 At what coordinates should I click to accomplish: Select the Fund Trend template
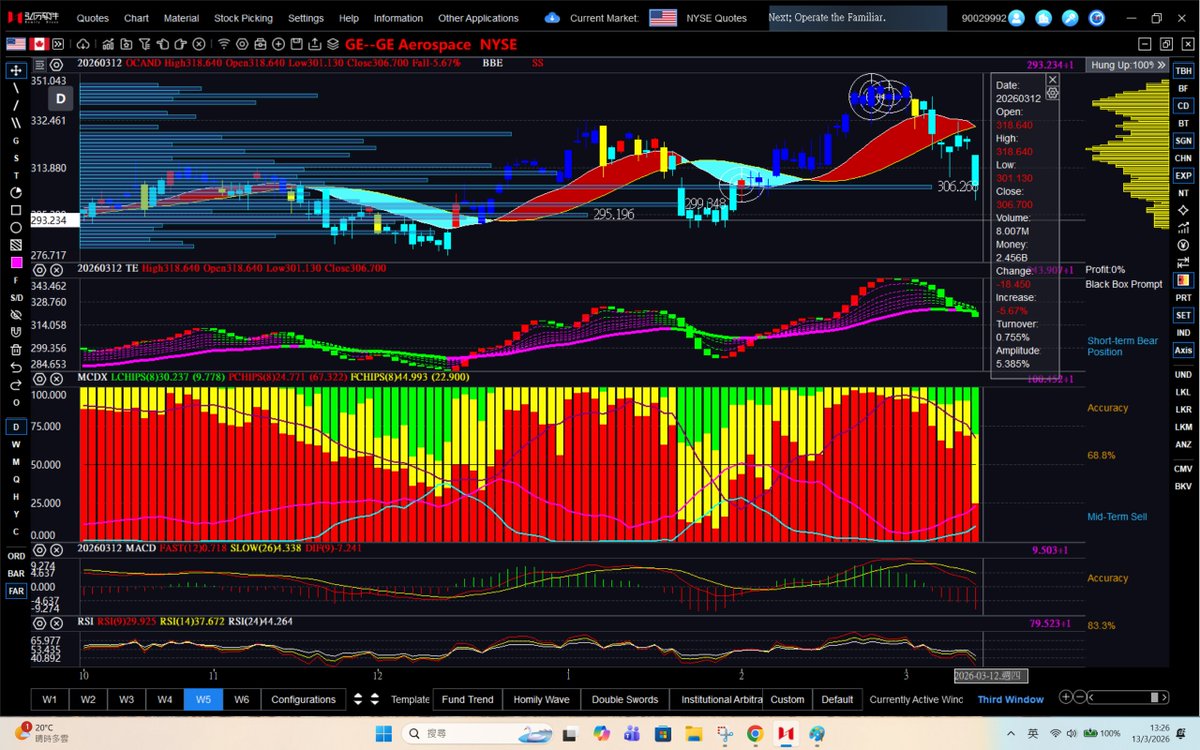[x=467, y=699]
